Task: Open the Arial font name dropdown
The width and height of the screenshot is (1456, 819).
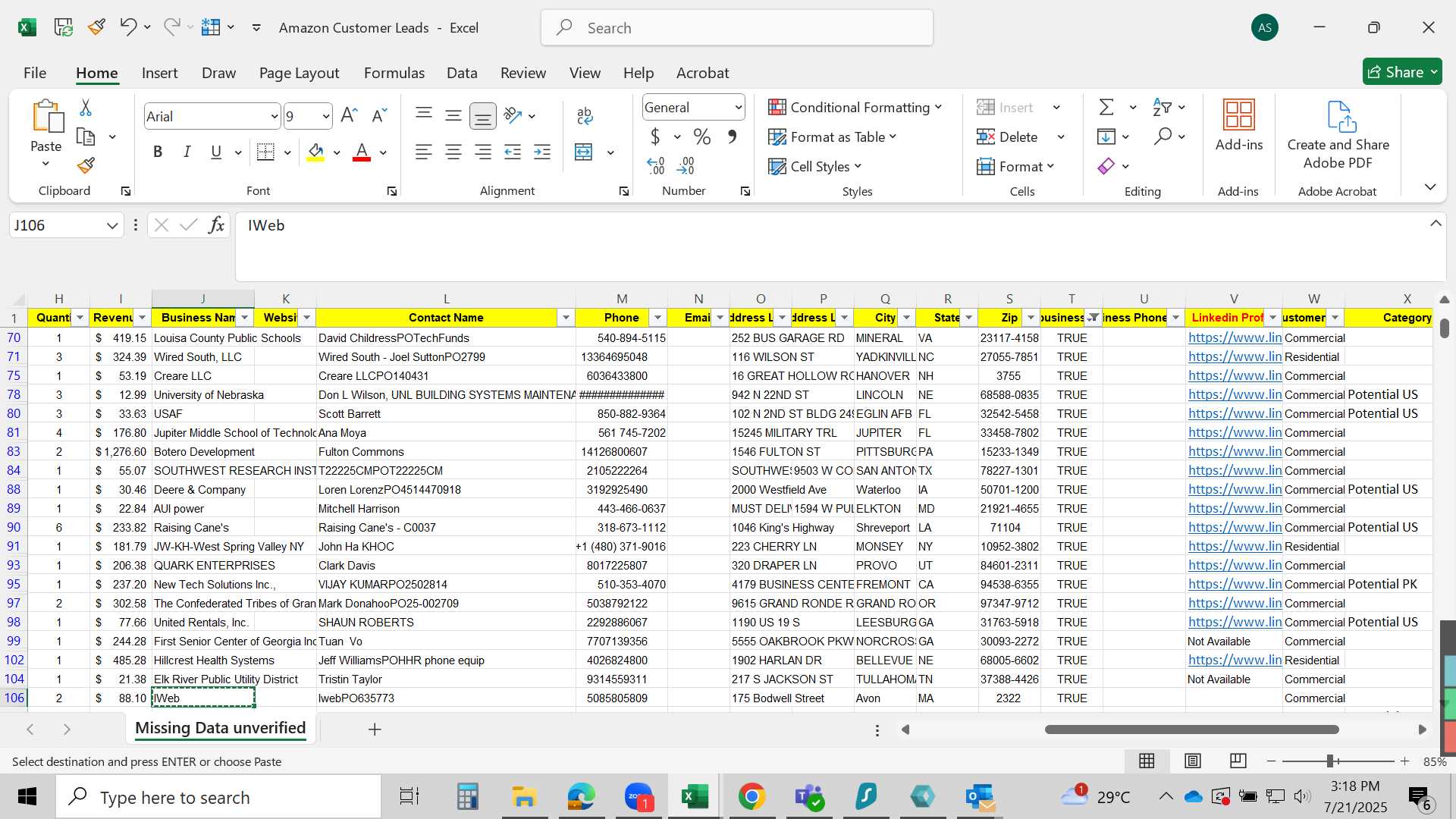Action: coord(275,116)
